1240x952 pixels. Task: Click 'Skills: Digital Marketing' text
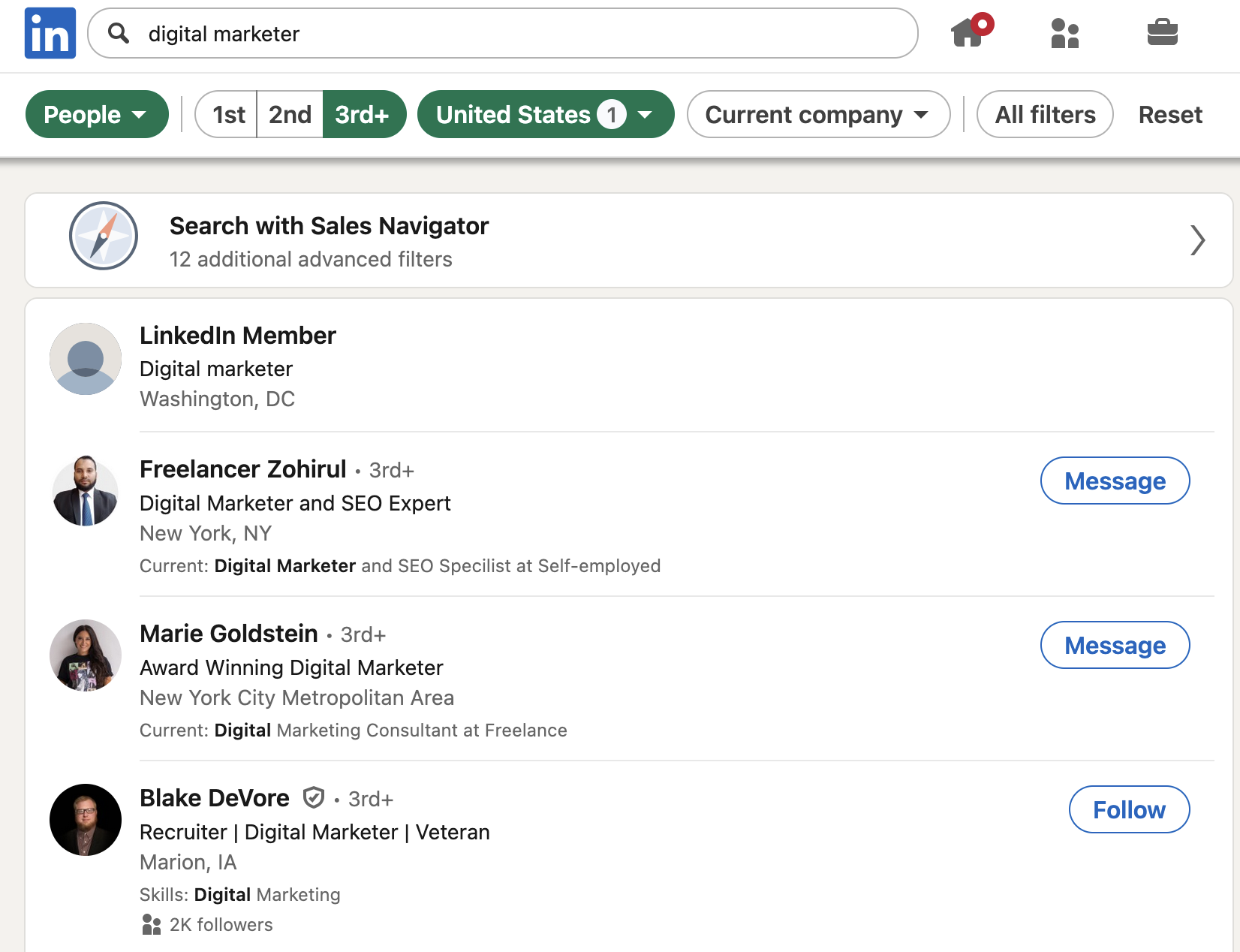tap(239, 894)
